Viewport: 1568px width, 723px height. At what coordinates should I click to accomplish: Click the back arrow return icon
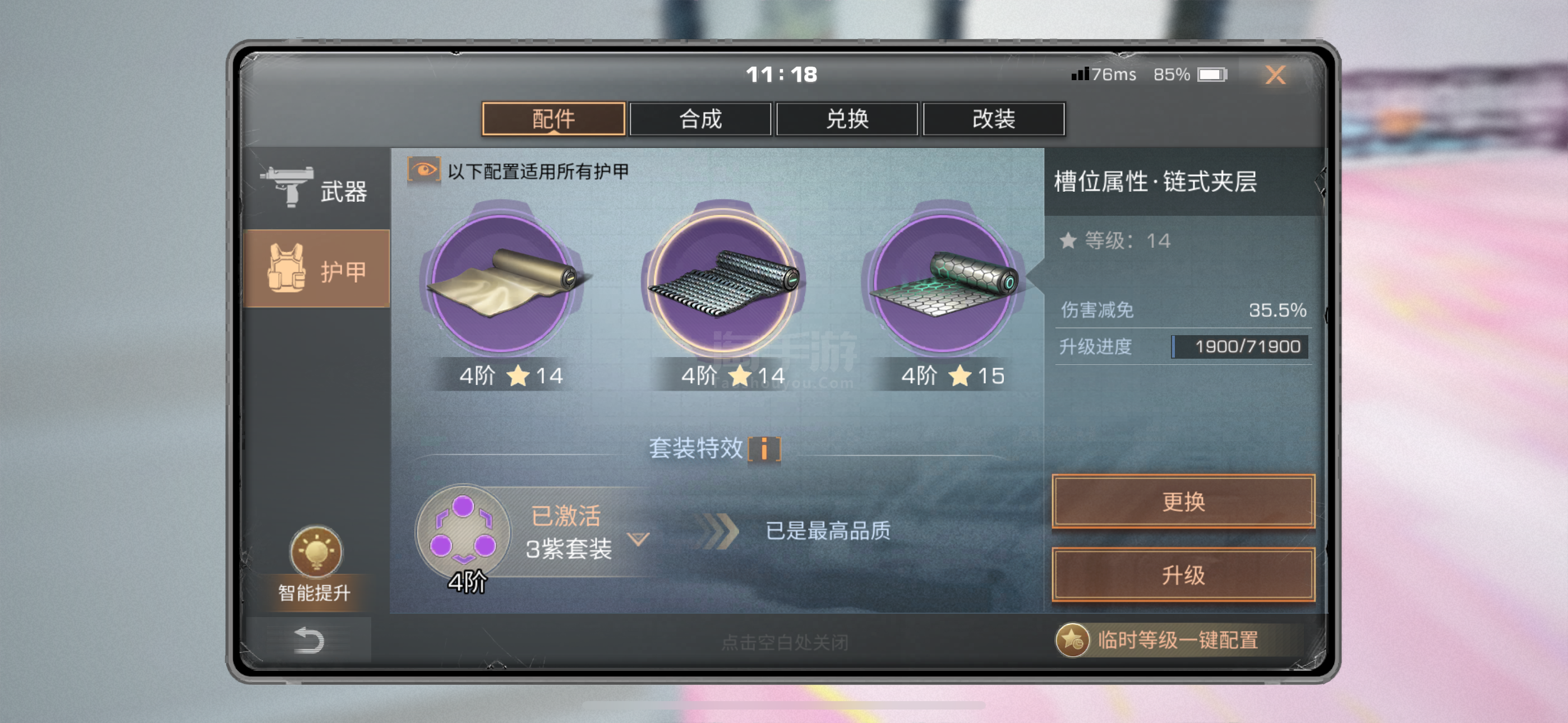[x=309, y=639]
